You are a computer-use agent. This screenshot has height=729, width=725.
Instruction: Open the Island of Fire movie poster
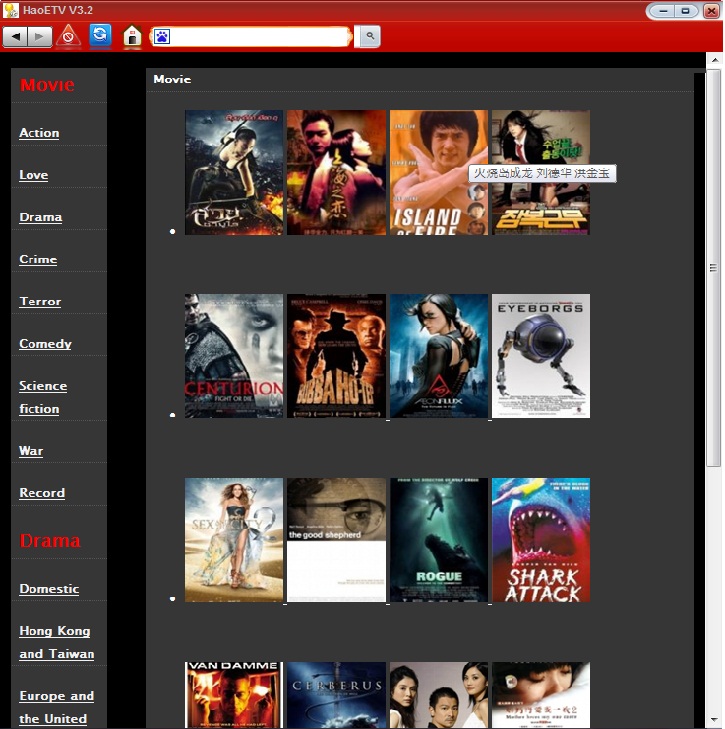point(438,172)
